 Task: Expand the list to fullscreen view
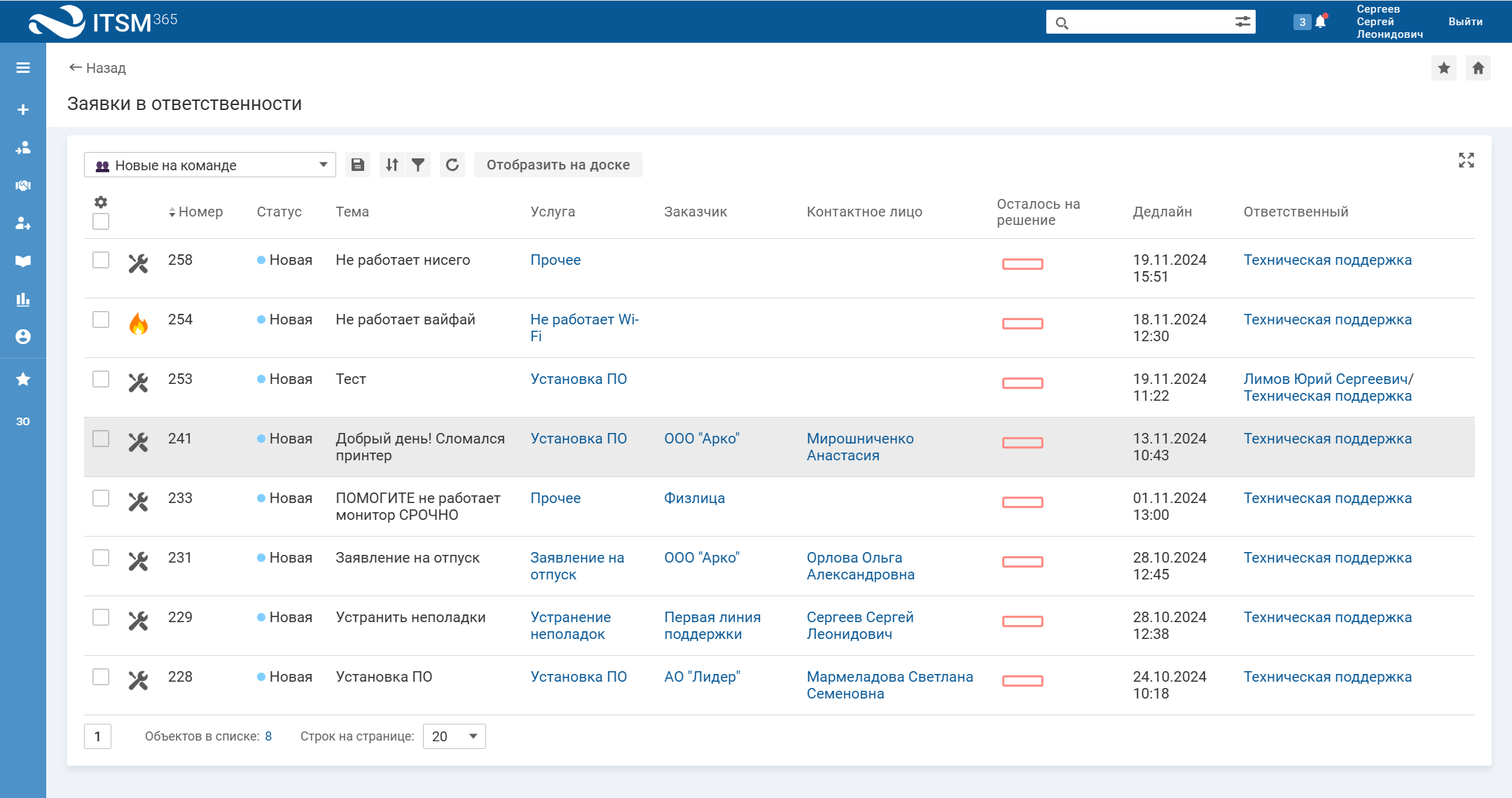[x=1466, y=160]
